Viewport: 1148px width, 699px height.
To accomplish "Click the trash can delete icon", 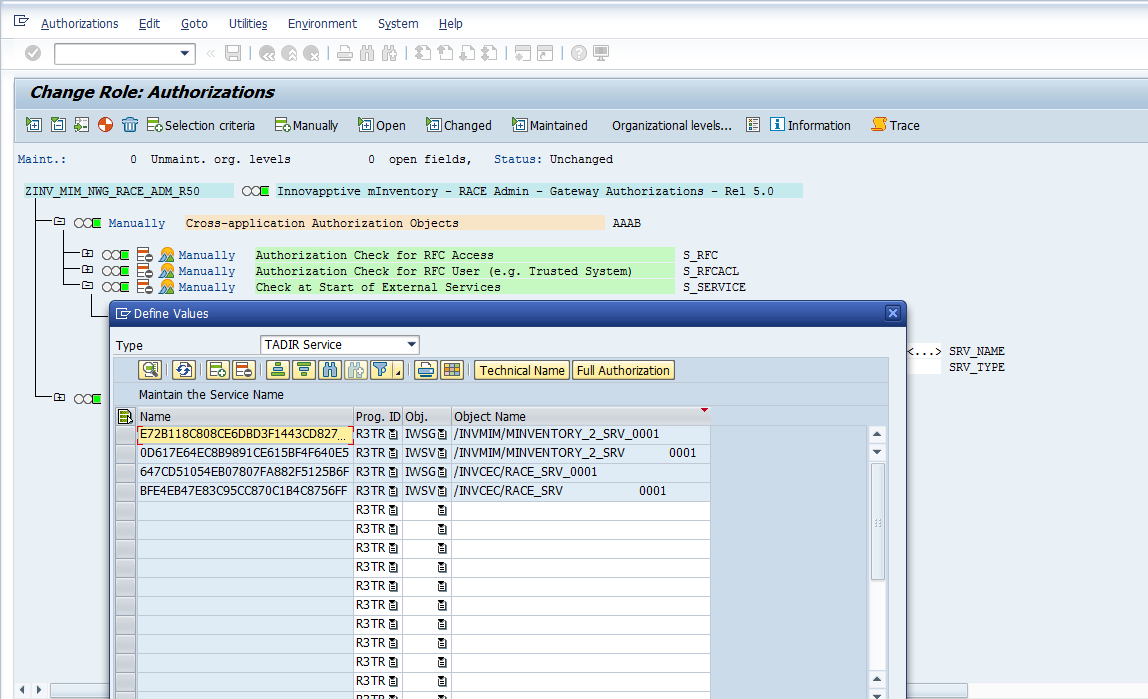I will 130,125.
